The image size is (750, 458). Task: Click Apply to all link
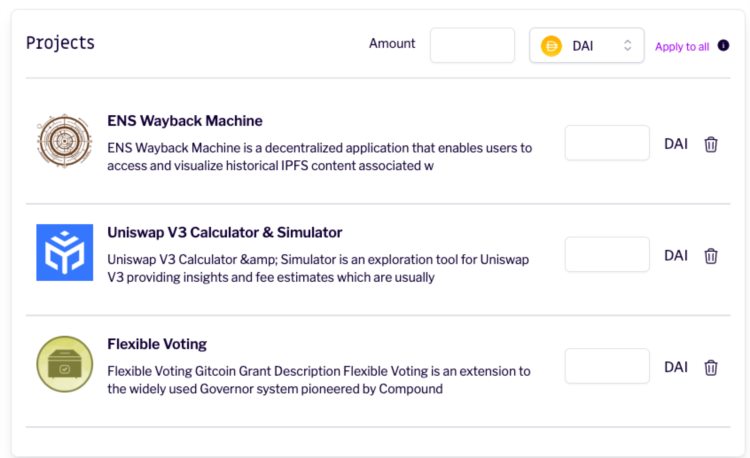[x=682, y=47]
